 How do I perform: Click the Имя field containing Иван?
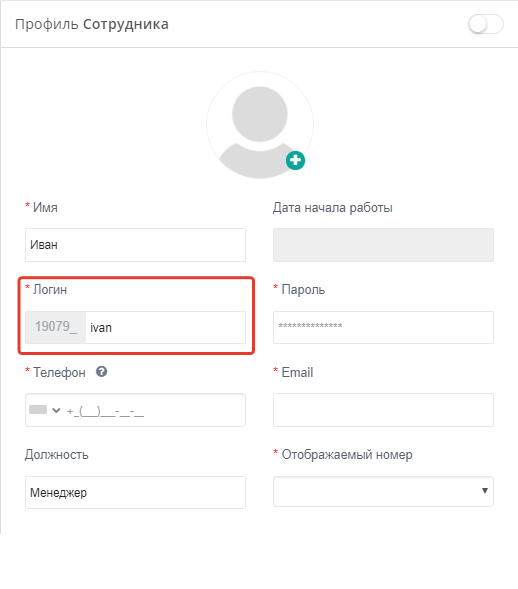point(135,245)
